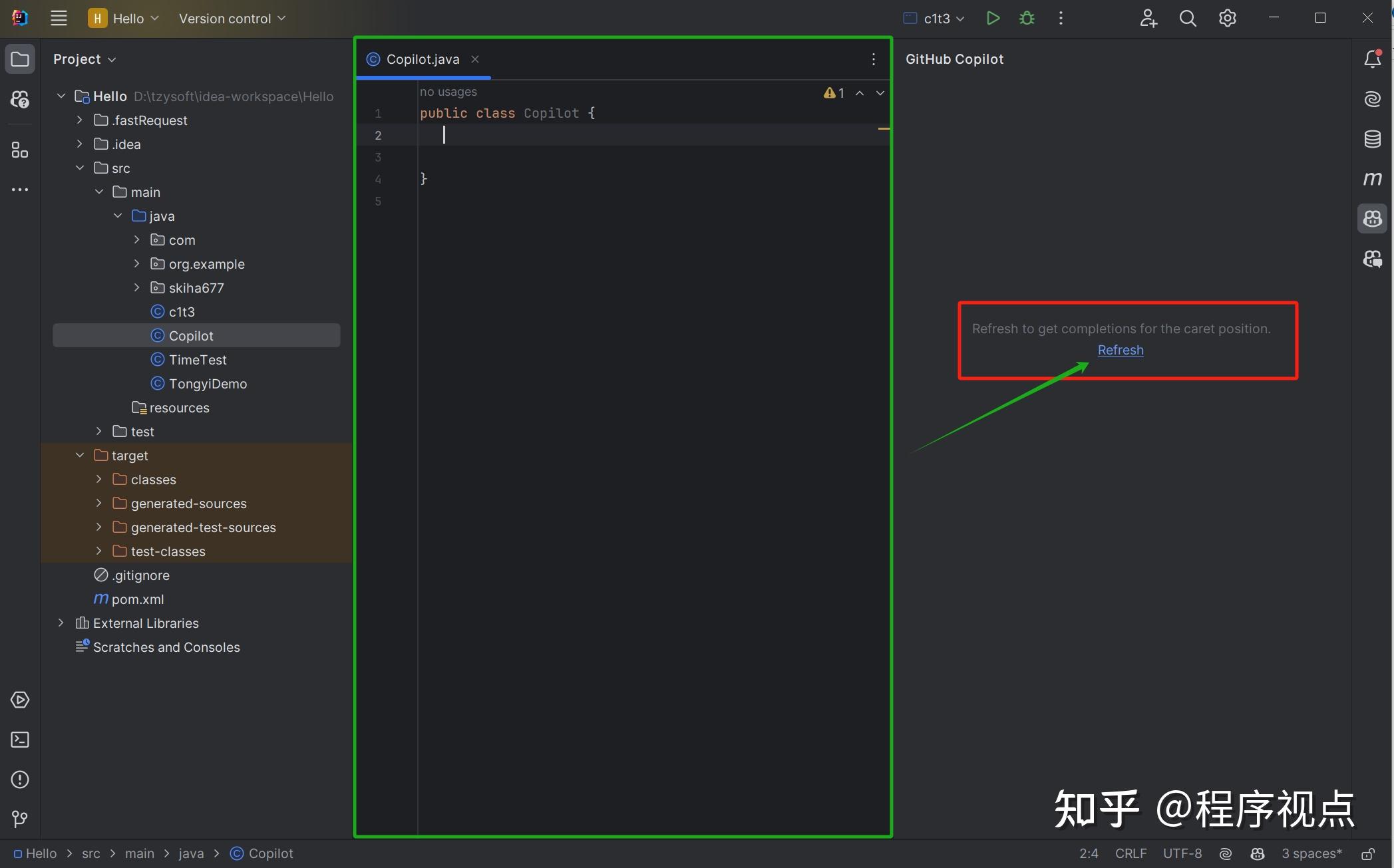Viewport: 1394px width, 868px height.
Task: Click the Refresh link for completions
Action: [x=1121, y=350]
